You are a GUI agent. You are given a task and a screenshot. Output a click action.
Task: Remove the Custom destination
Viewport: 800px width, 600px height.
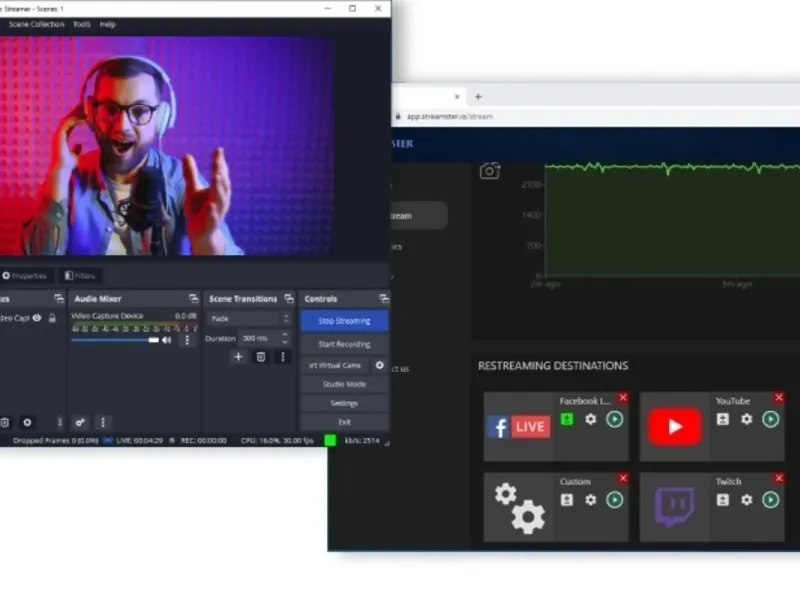(623, 478)
